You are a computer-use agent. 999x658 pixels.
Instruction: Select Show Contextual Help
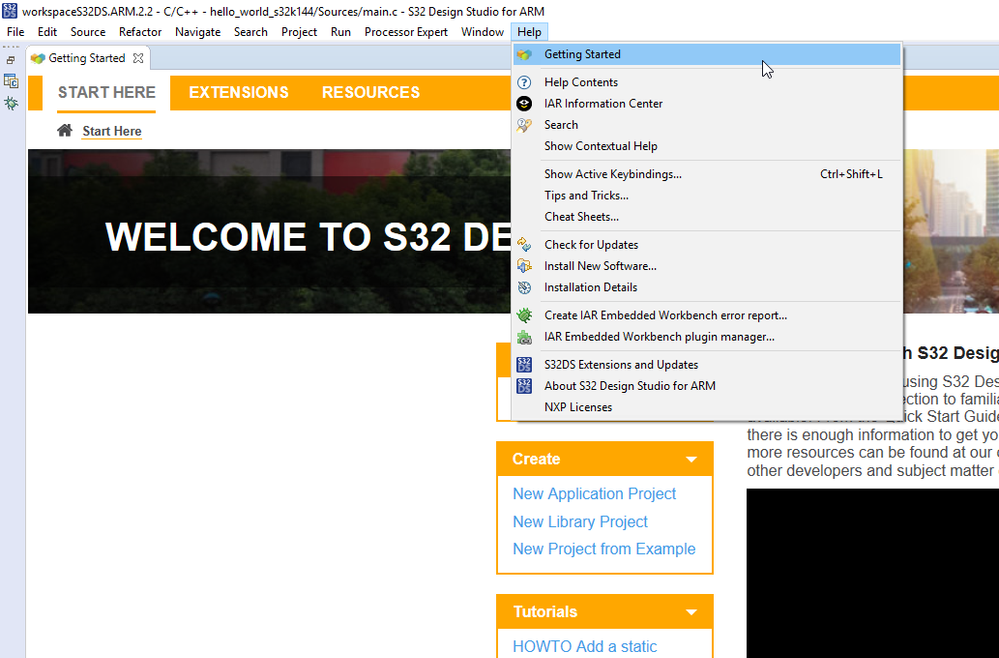pyautogui.click(x=707, y=146)
